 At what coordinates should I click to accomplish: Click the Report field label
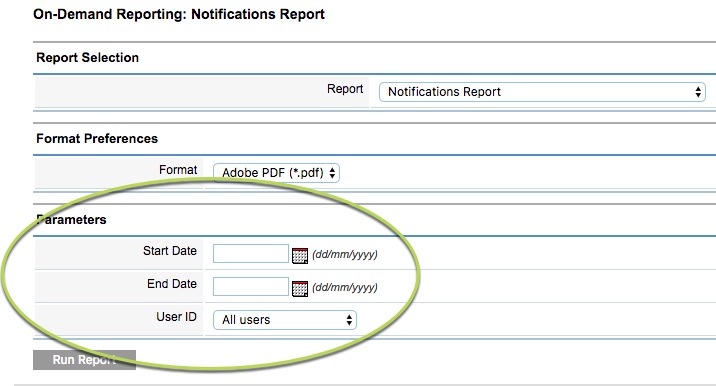point(345,89)
